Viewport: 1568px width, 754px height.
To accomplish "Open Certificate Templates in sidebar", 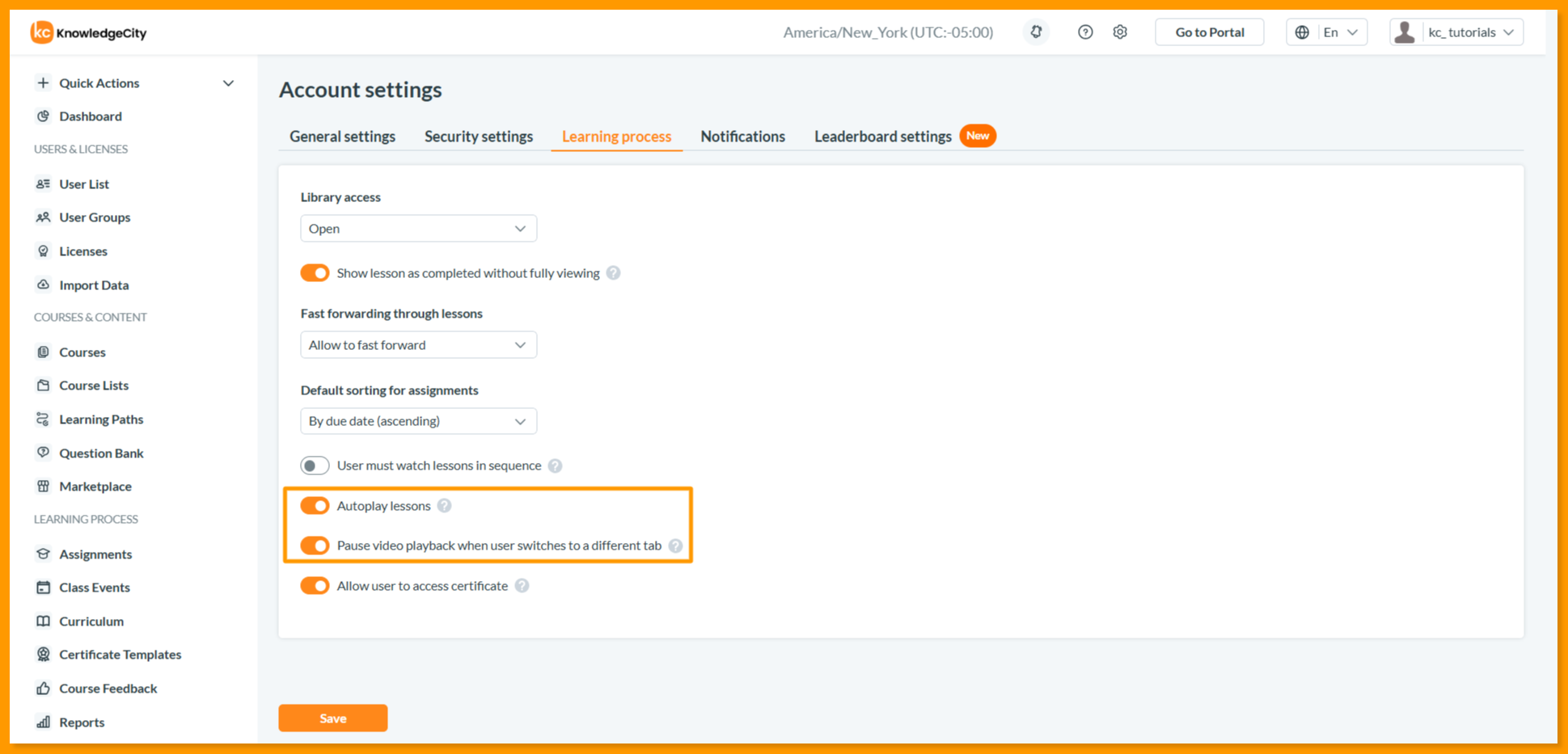I will (x=120, y=654).
